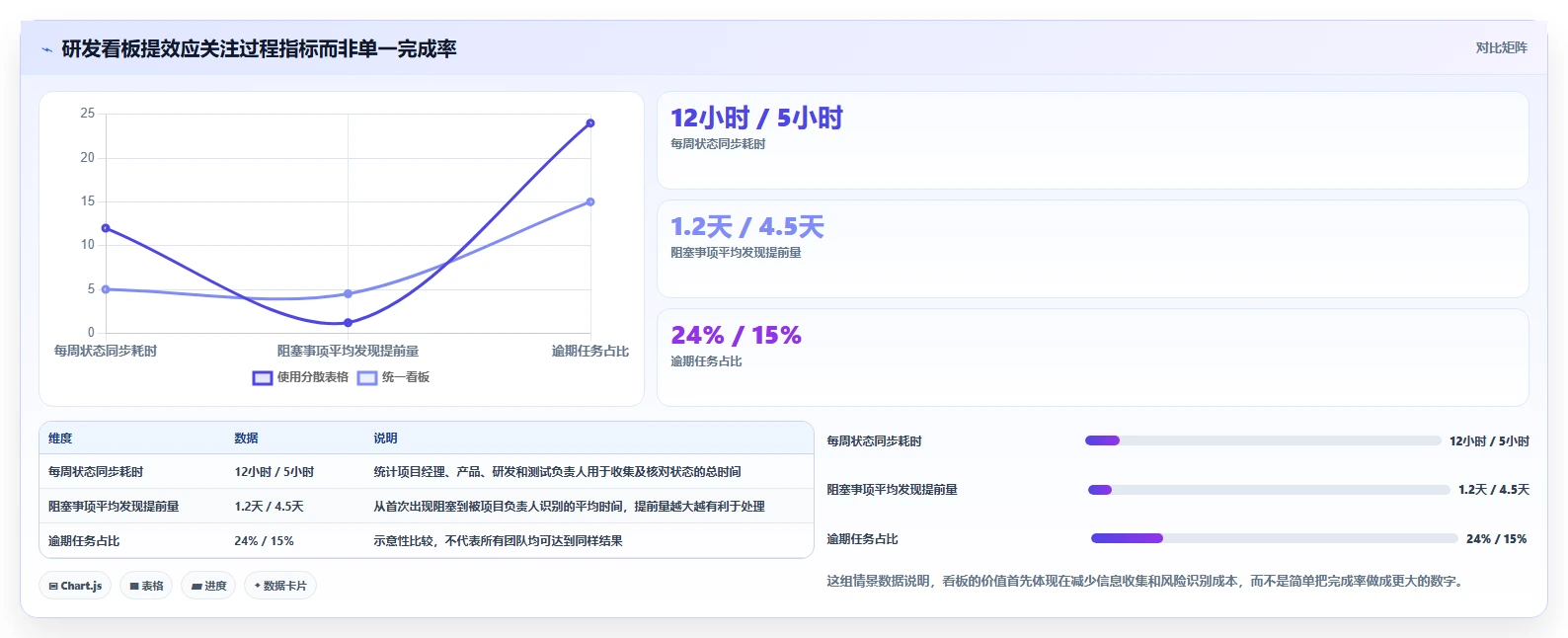Click the description starting 从首次出现阻塞
This screenshot has height=638, width=1568.
pos(569,507)
